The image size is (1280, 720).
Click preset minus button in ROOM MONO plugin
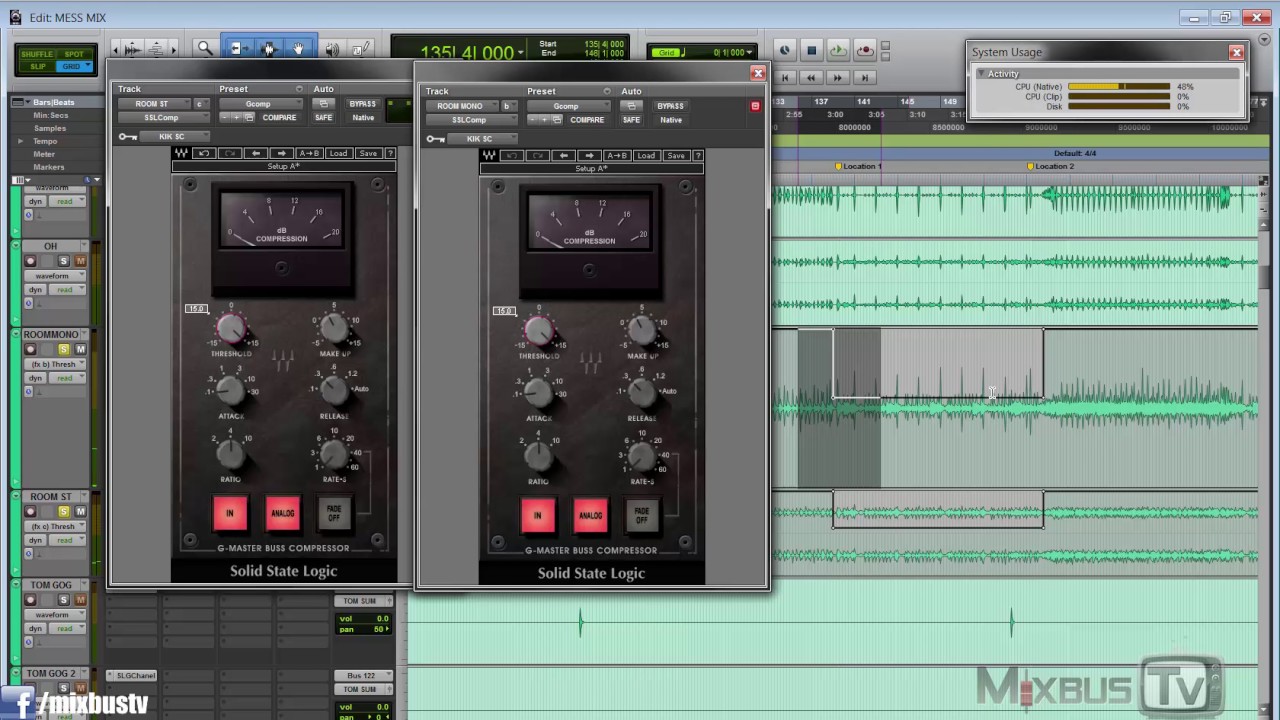coord(534,120)
